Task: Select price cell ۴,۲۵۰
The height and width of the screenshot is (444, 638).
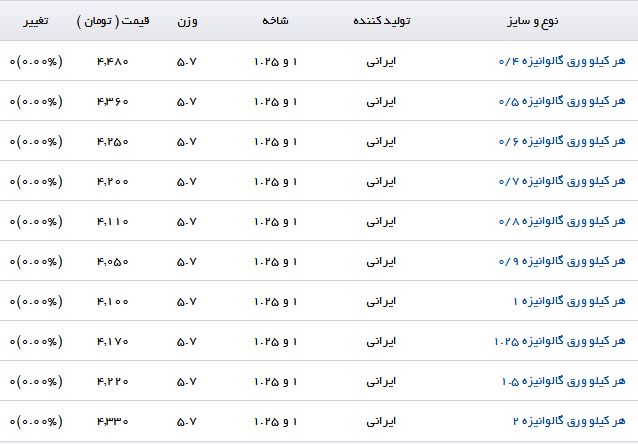Action: [x=113, y=142]
